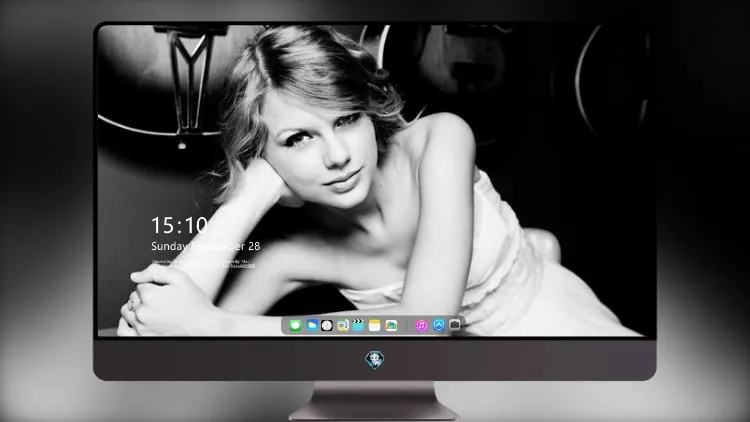The image size is (750, 422).
Task: Click the diamond logo on monitor chin
Action: [x=375, y=360]
